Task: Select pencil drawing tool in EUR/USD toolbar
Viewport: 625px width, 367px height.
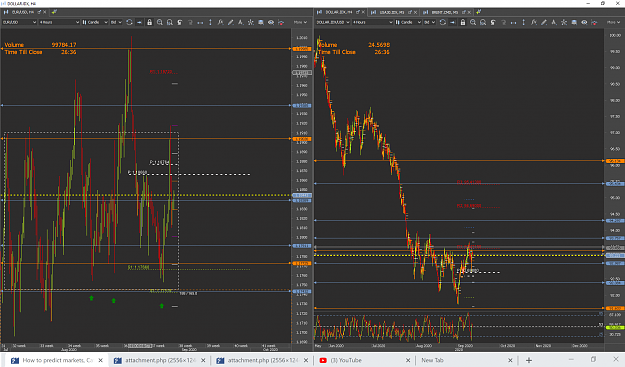Action: click(x=230, y=22)
